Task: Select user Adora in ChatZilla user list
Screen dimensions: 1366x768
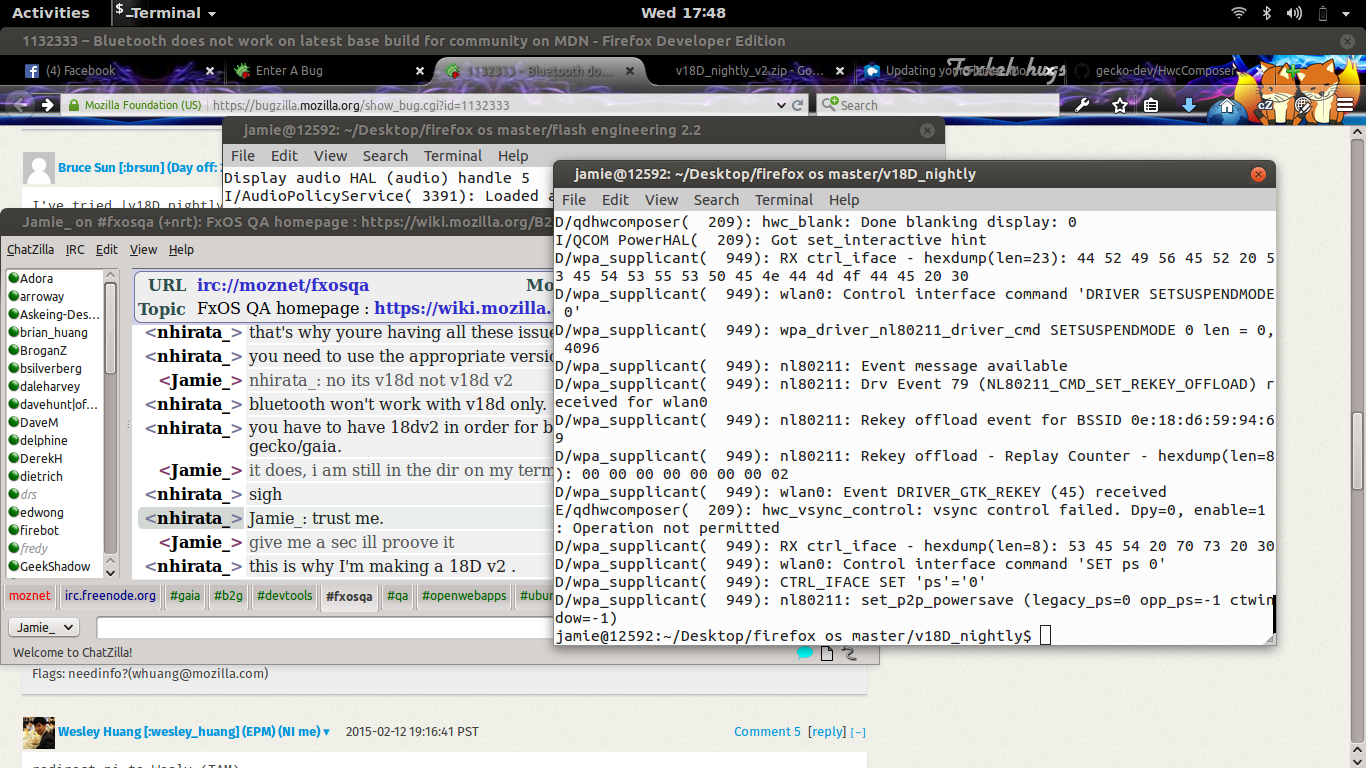Action: 53,279
